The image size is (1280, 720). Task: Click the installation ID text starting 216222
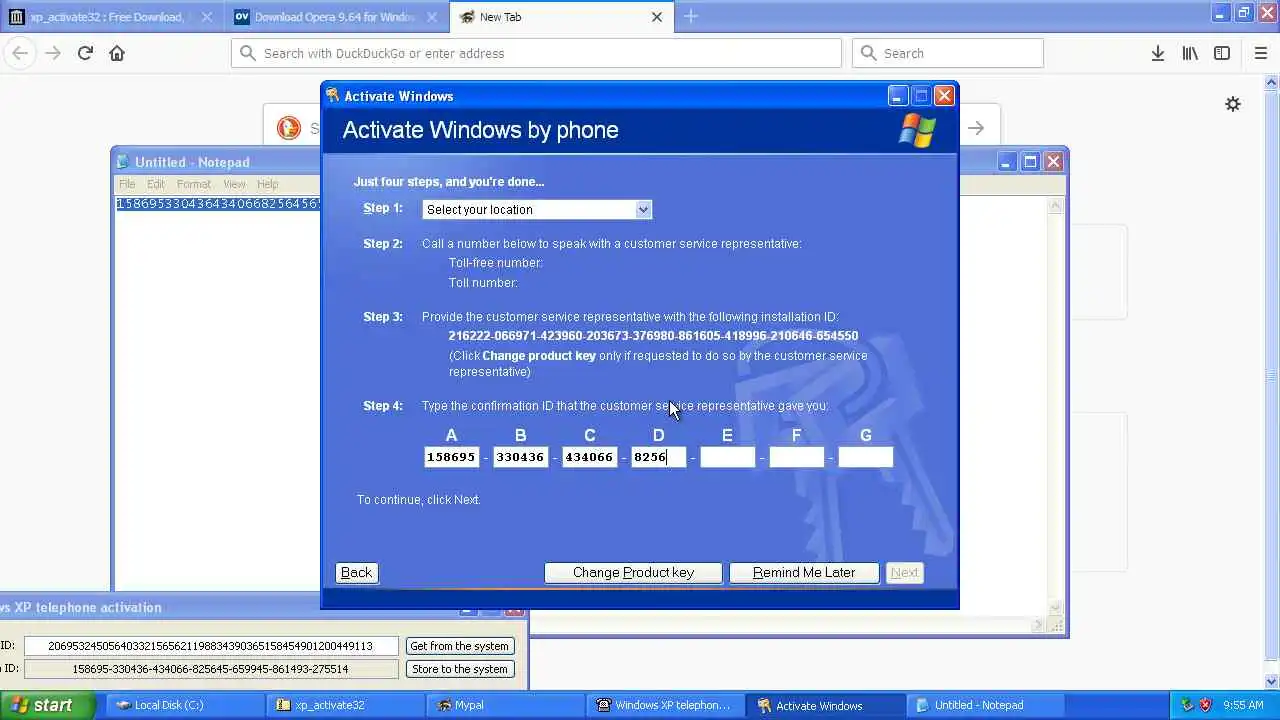coord(653,336)
